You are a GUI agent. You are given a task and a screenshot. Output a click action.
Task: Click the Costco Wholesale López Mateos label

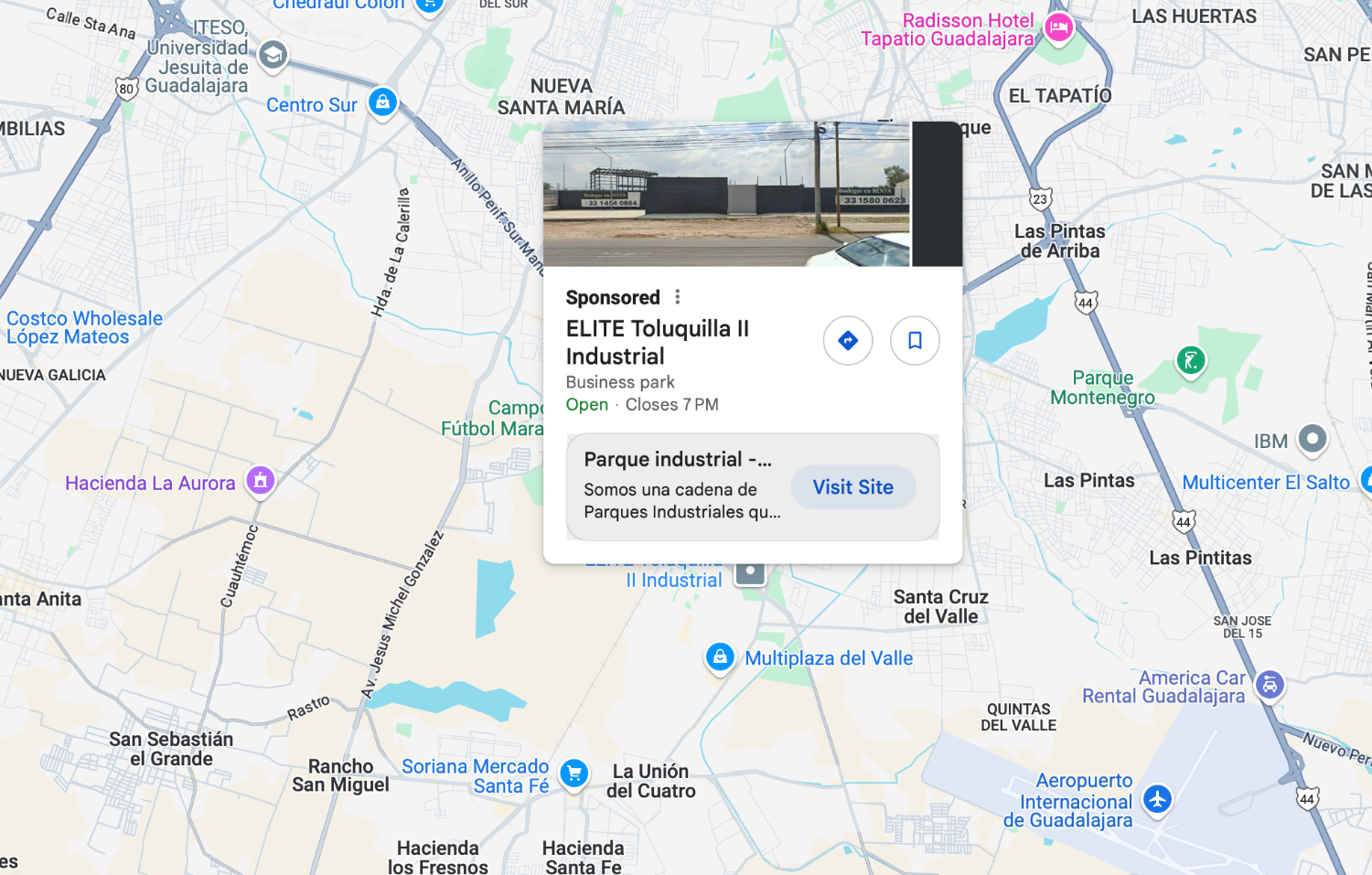(84, 327)
